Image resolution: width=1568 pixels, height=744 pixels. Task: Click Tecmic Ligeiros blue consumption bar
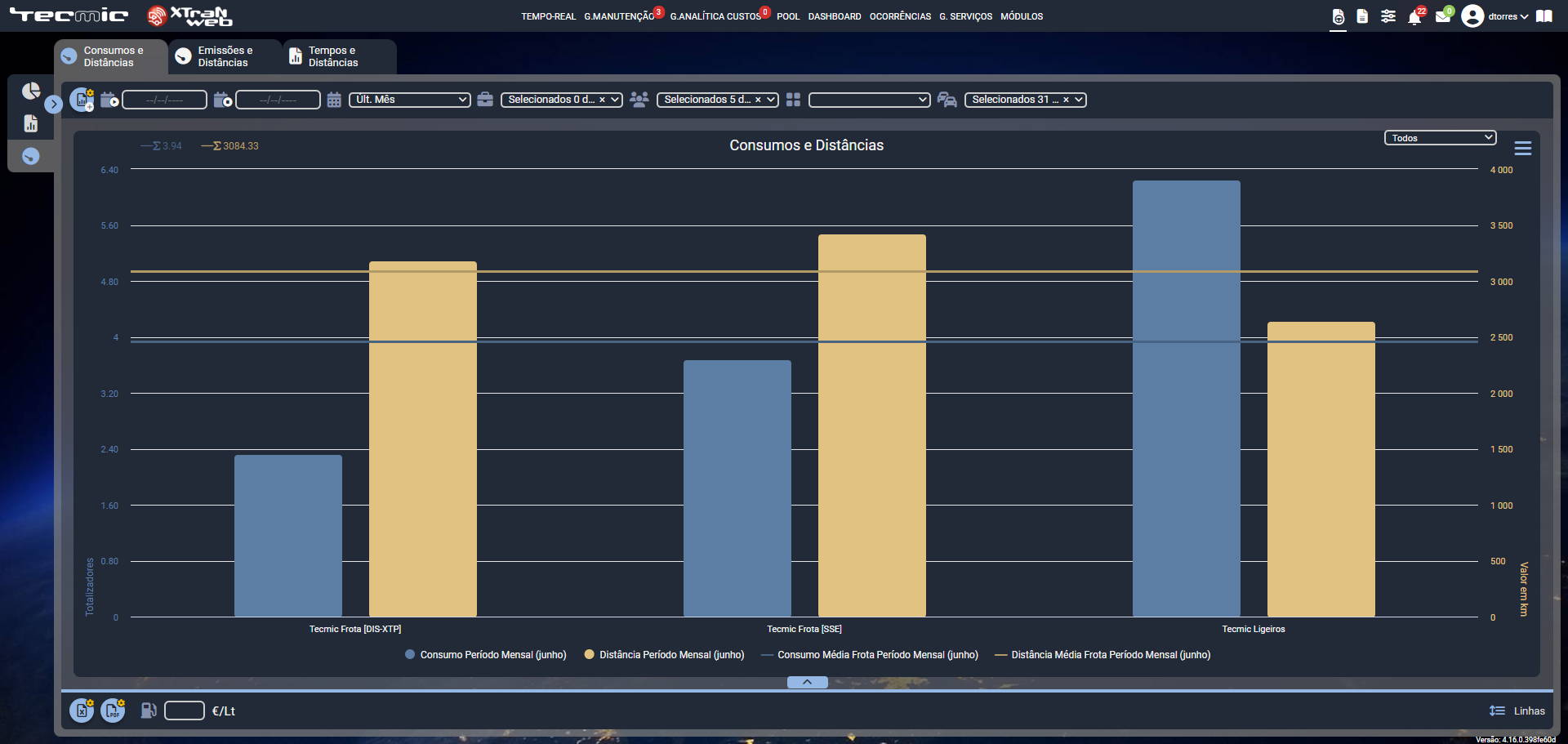pyautogui.click(x=1187, y=399)
